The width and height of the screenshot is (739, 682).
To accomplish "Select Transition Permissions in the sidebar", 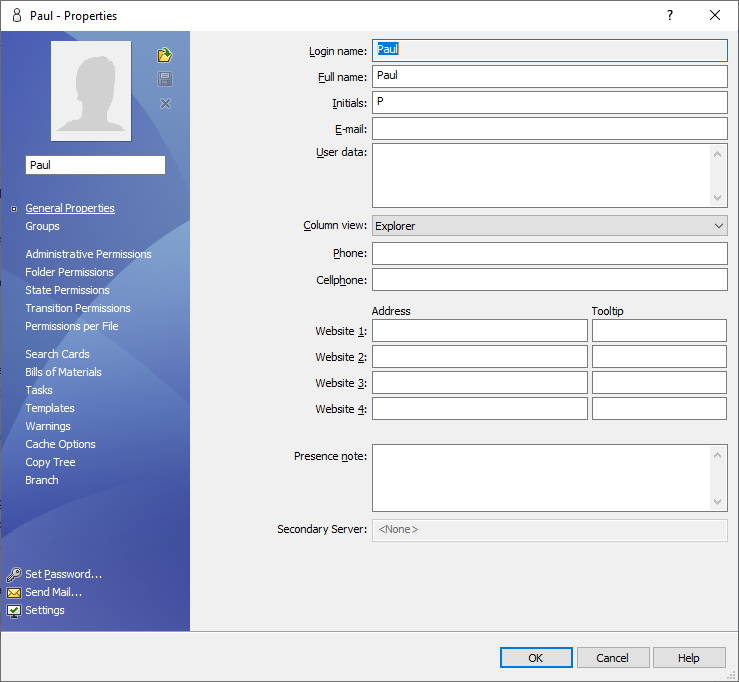I will pyautogui.click(x=78, y=308).
